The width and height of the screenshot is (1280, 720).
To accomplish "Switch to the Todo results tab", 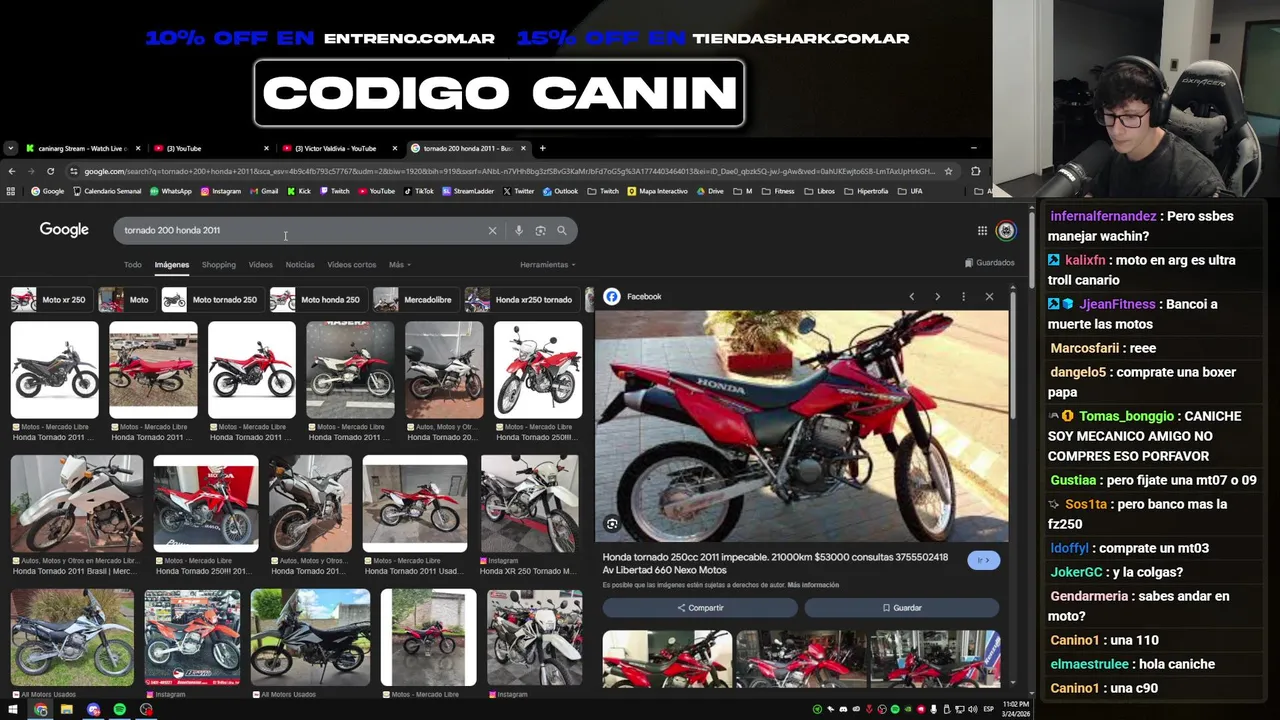I will [x=132, y=265].
